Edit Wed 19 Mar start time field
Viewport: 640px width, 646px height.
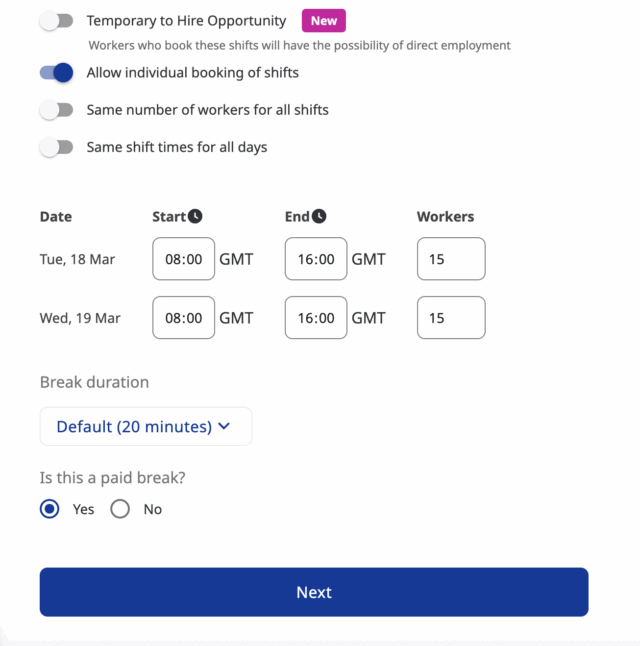coord(183,318)
